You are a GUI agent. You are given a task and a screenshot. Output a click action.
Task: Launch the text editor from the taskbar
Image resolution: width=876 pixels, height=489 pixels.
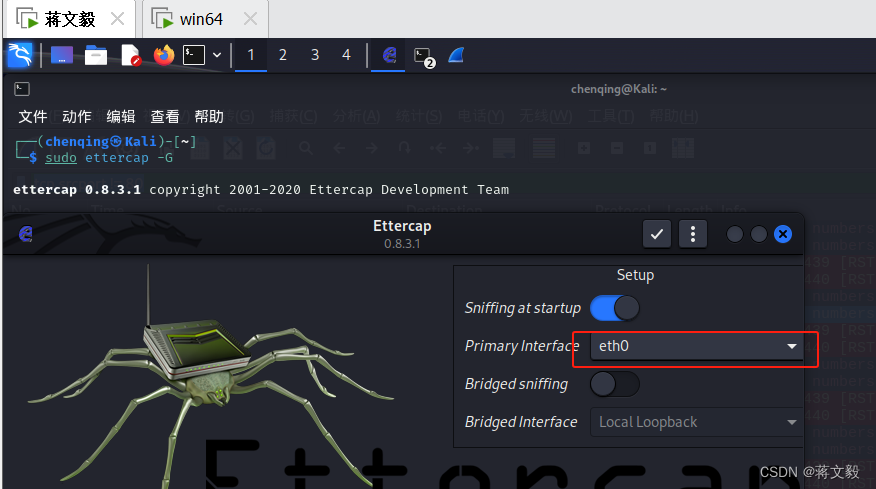pyautogui.click(x=131, y=55)
